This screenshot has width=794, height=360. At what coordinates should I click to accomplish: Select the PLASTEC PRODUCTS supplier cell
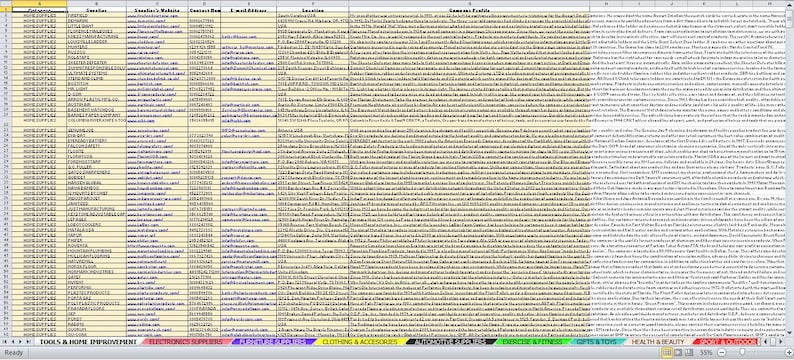[x=96, y=293]
